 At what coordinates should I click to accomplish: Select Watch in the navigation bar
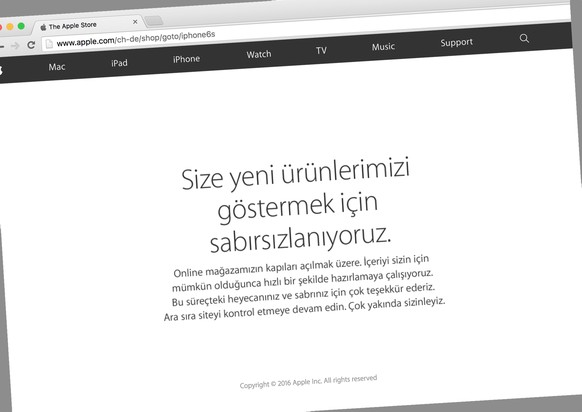pos(259,55)
